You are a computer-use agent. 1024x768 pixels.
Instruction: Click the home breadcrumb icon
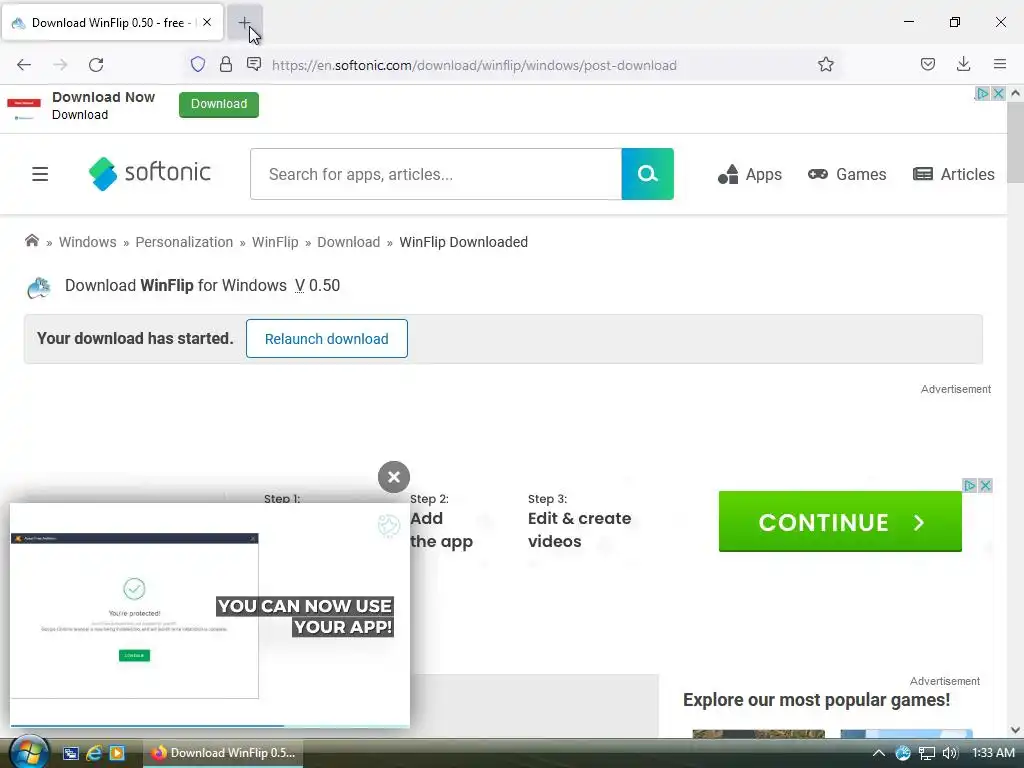tap(31, 241)
